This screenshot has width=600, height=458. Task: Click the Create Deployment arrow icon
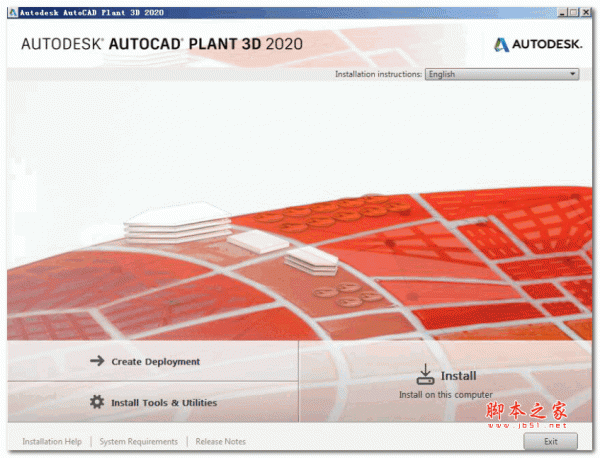click(97, 361)
